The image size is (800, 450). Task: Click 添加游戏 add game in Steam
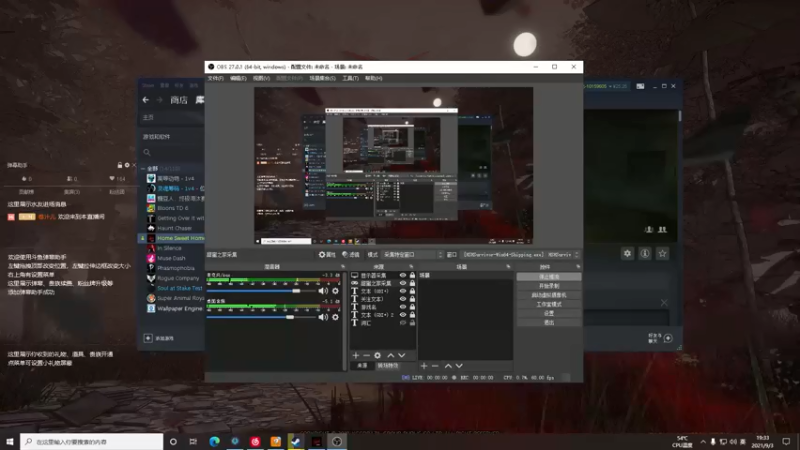159,338
